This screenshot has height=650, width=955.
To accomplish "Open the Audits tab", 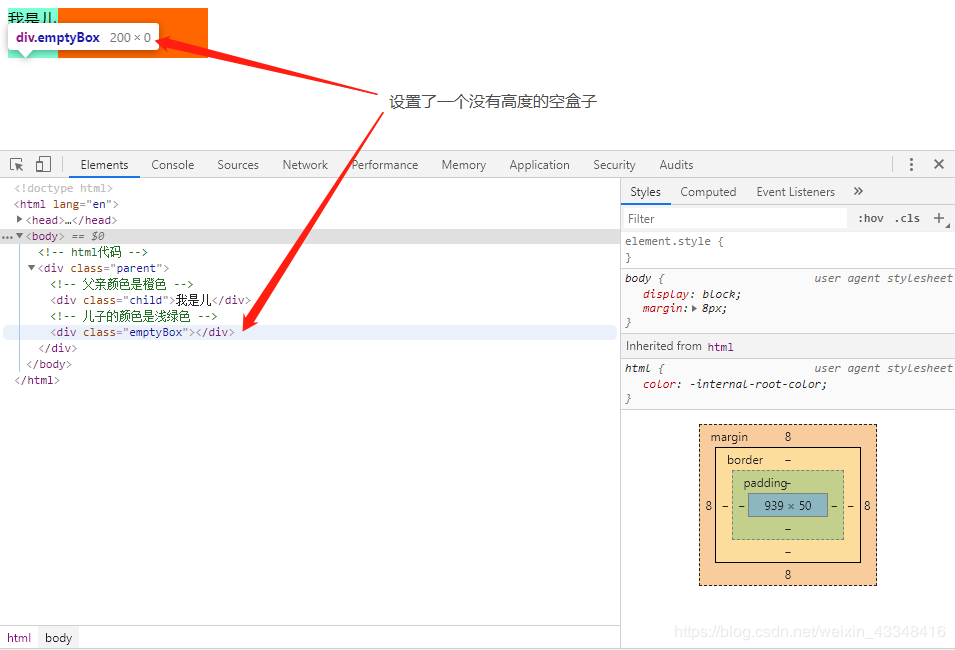I will point(676,164).
